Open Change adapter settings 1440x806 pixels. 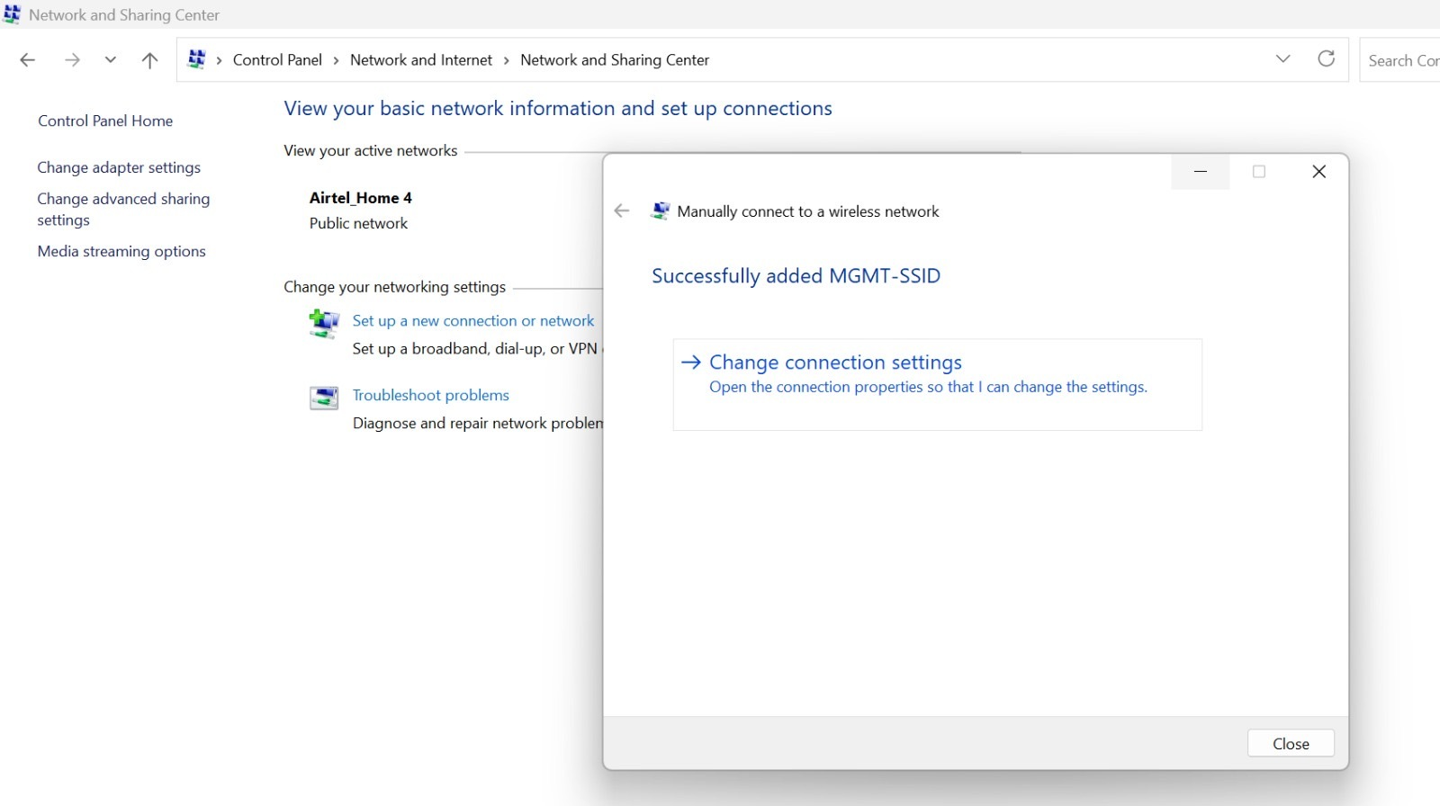(x=119, y=167)
